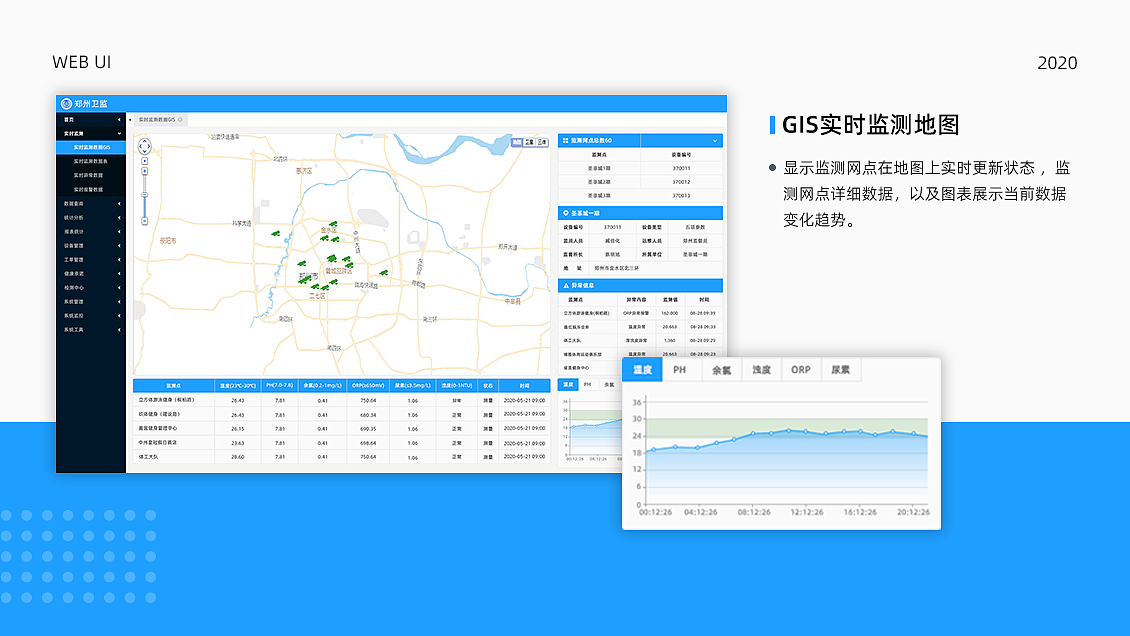Click the green marker just left of the 金水区 label
The width and height of the screenshot is (1130, 636).
coord(324,238)
